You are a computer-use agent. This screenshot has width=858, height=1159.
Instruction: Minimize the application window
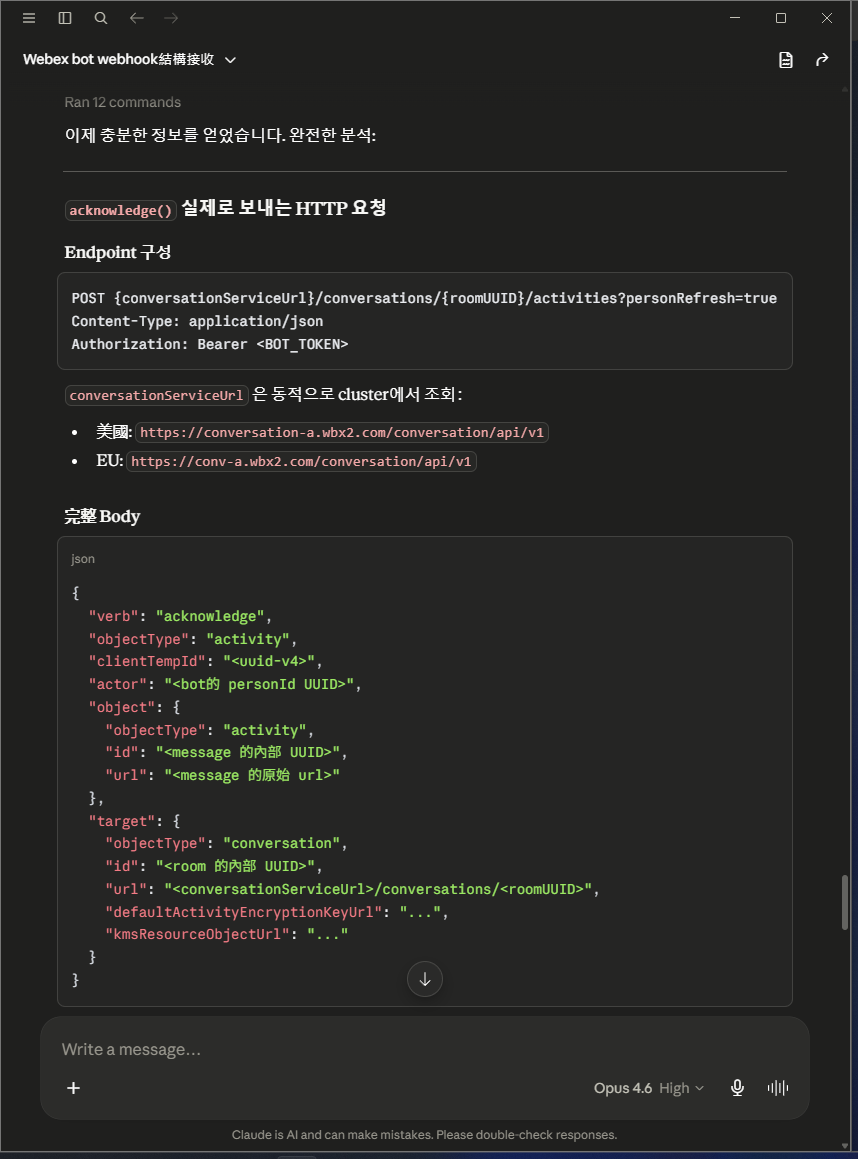point(735,18)
